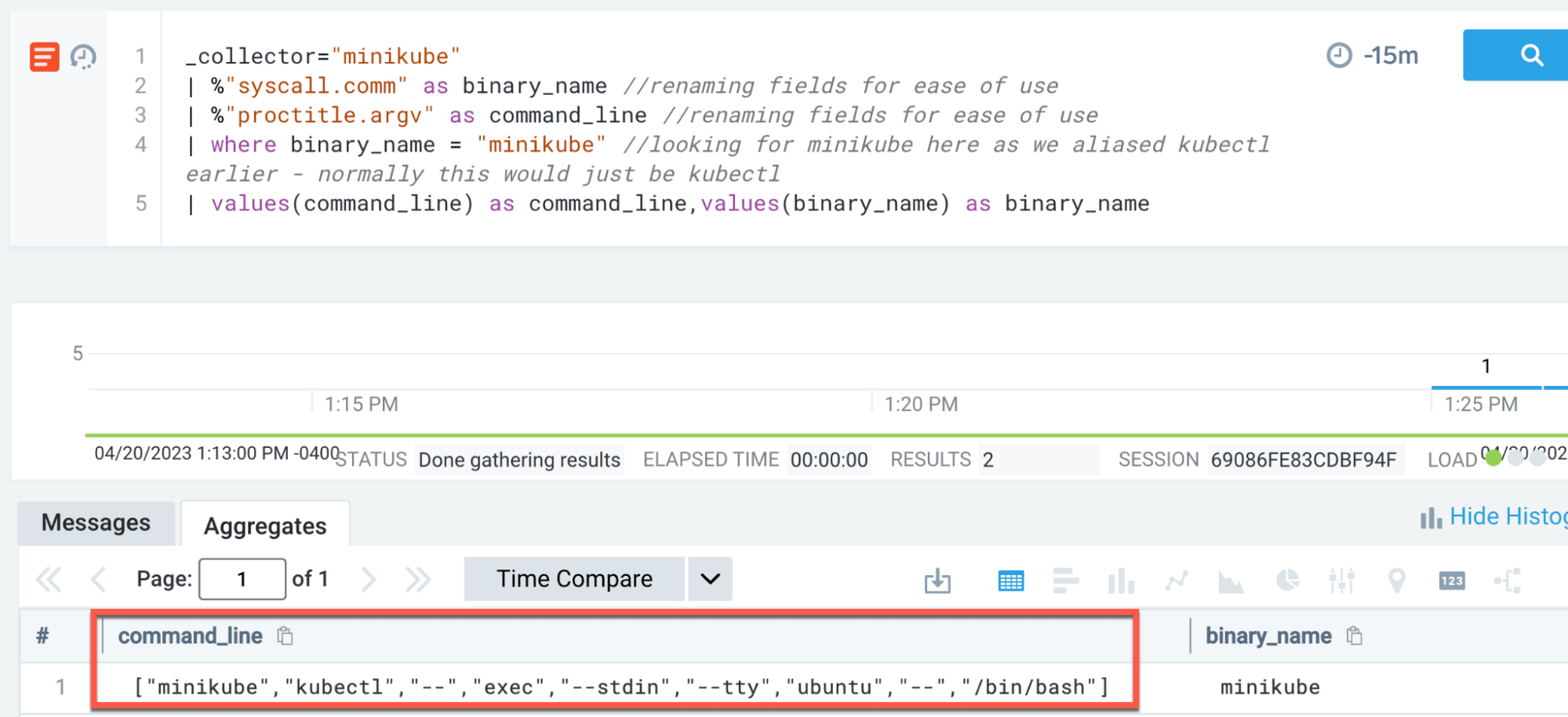Open the query history clock icon
This screenshot has height=717, width=1568.
coord(83,57)
